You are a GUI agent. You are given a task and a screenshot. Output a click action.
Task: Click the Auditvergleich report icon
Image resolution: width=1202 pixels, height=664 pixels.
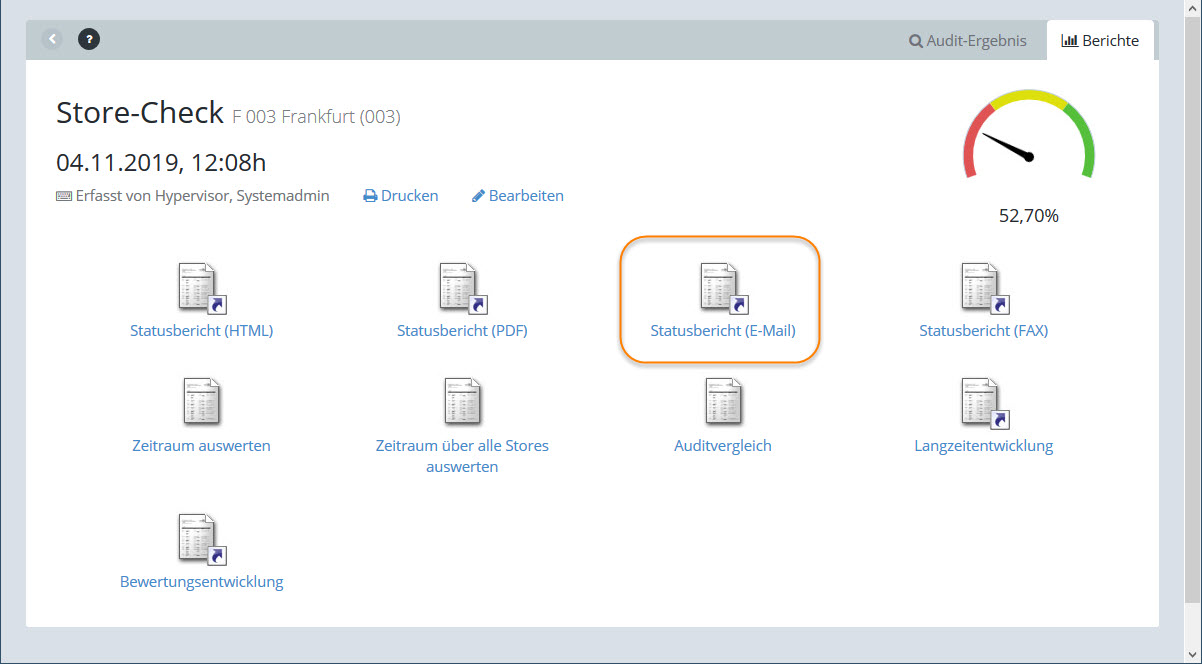point(723,402)
